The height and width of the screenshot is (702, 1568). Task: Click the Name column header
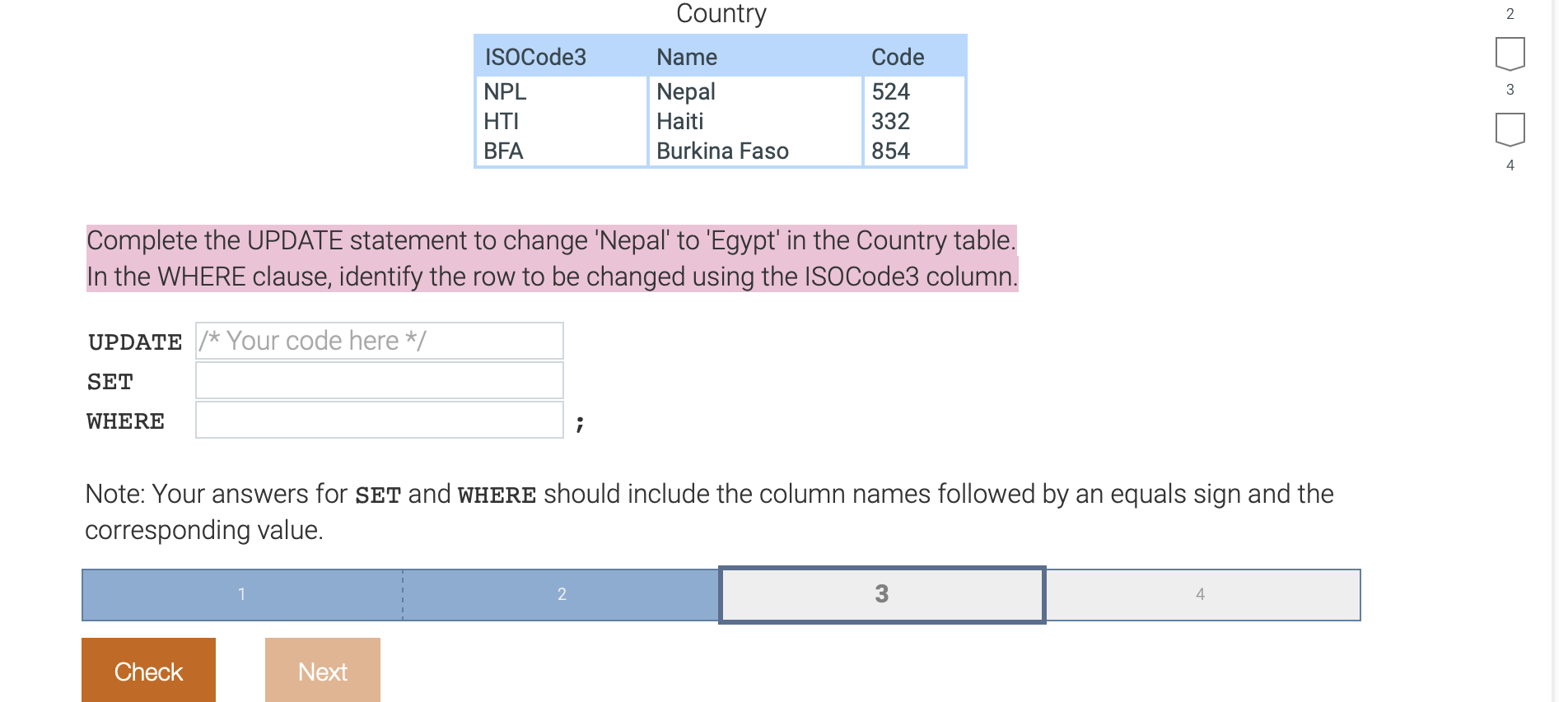[687, 57]
